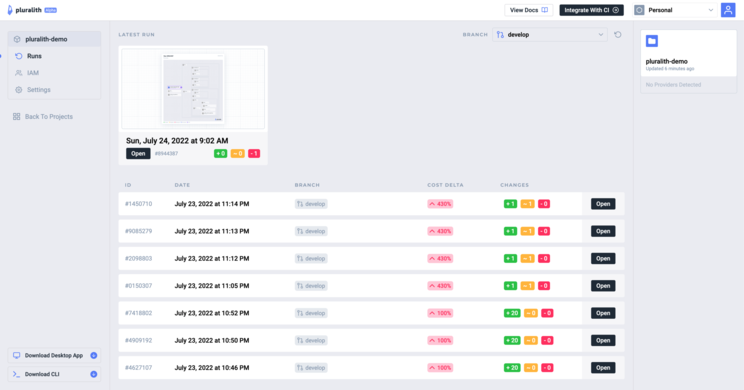Click 100% cost delta in row #4627107

(440, 368)
